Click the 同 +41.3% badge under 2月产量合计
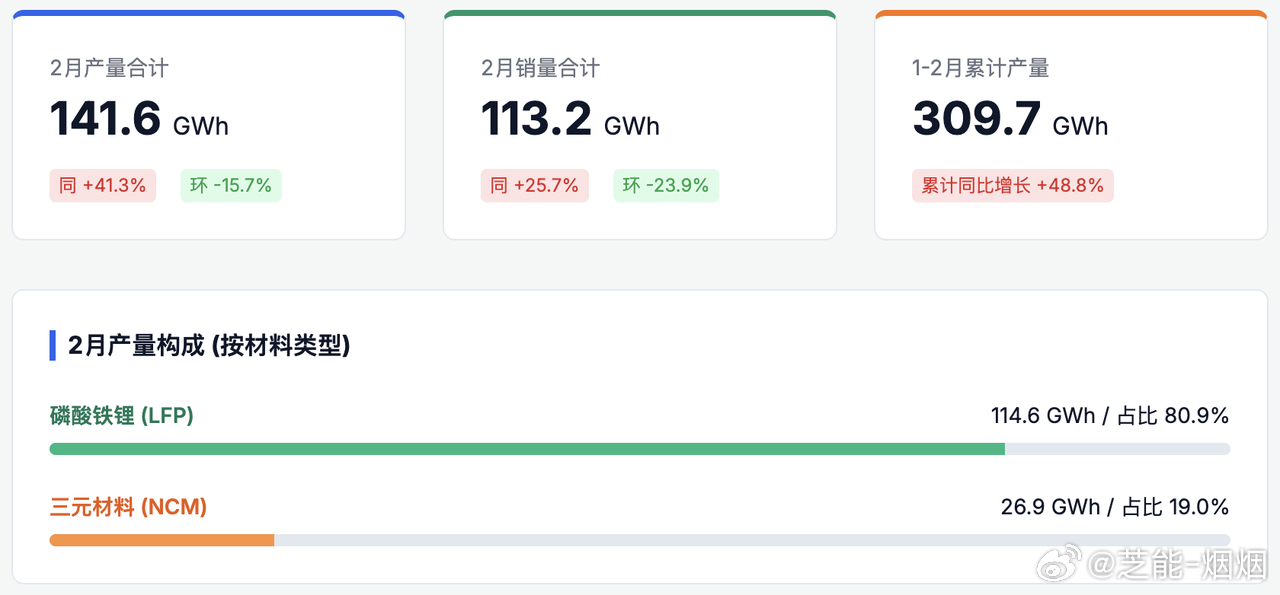The width and height of the screenshot is (1280, 595). tap(103, 186)
